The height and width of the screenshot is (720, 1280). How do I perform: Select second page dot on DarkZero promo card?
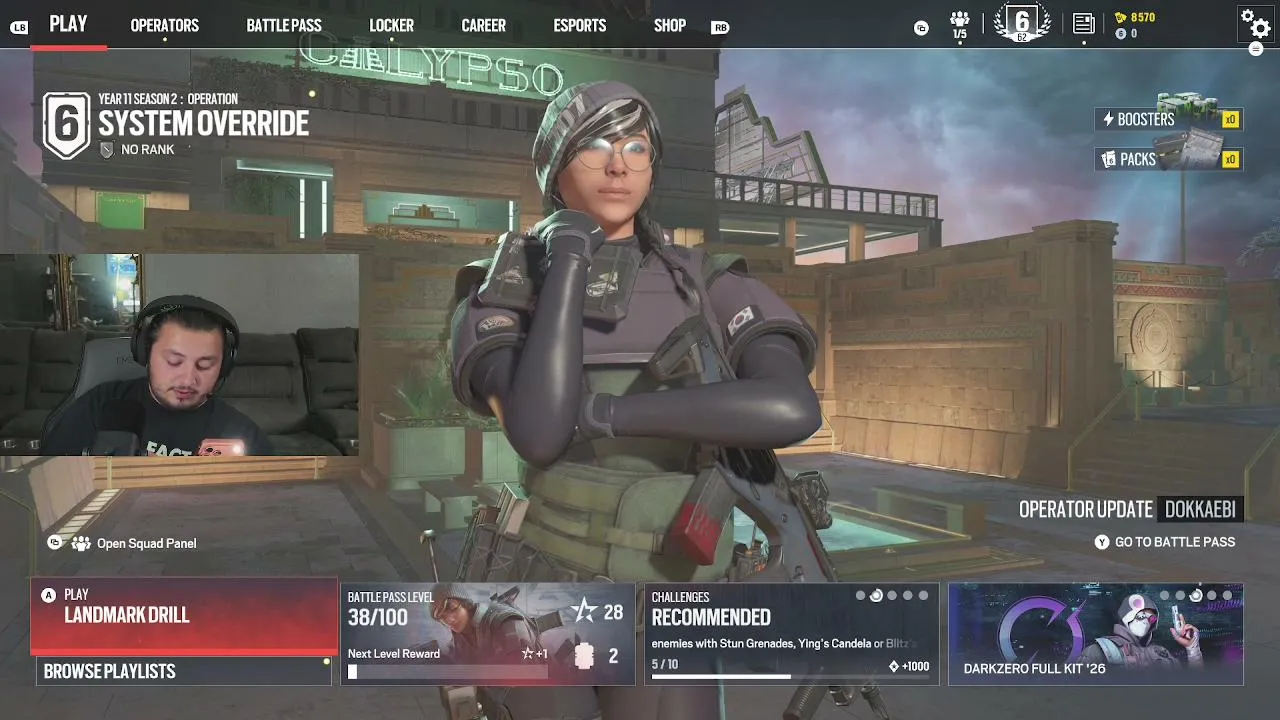(1180, 596)
